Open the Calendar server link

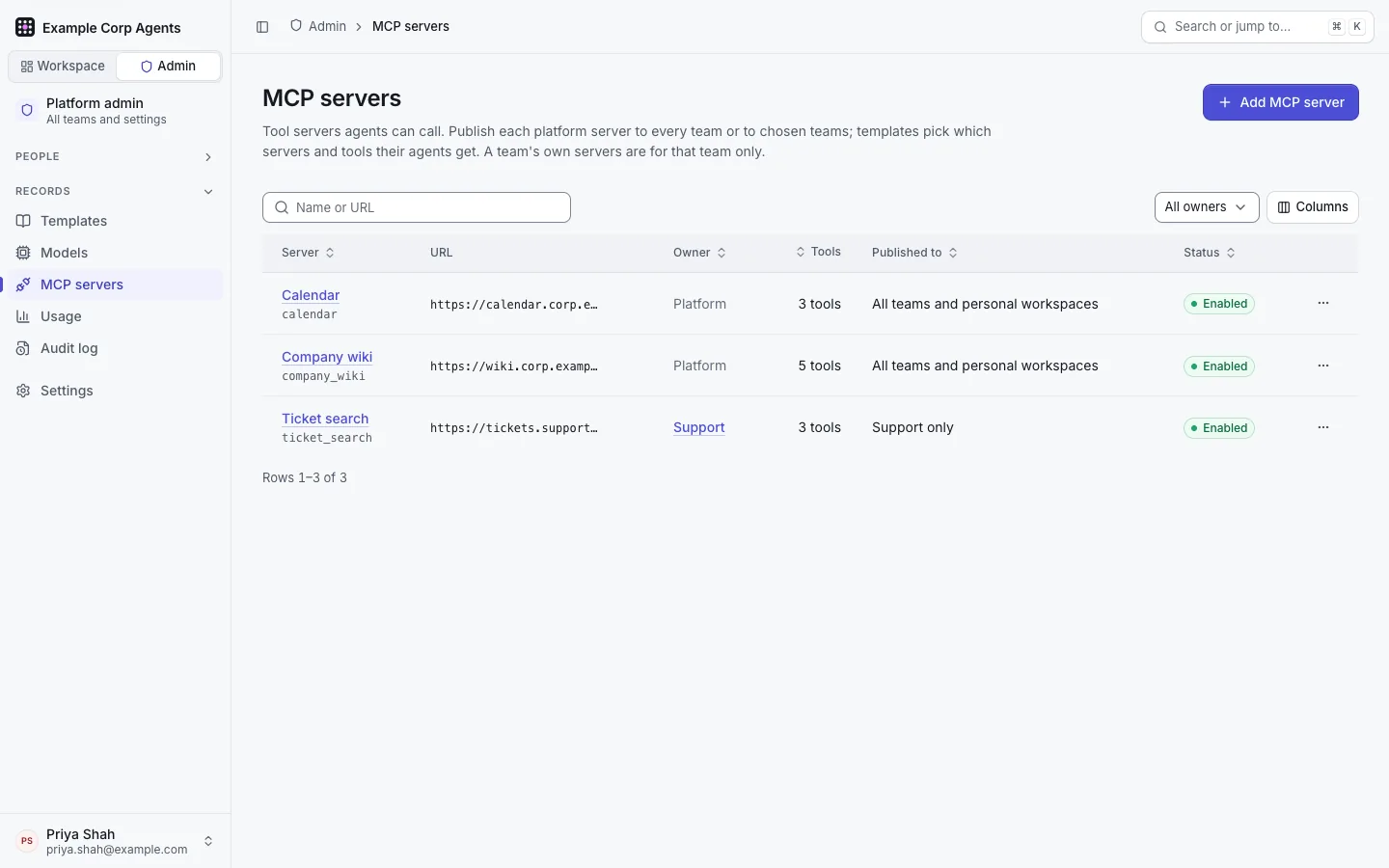click(311, 295)
